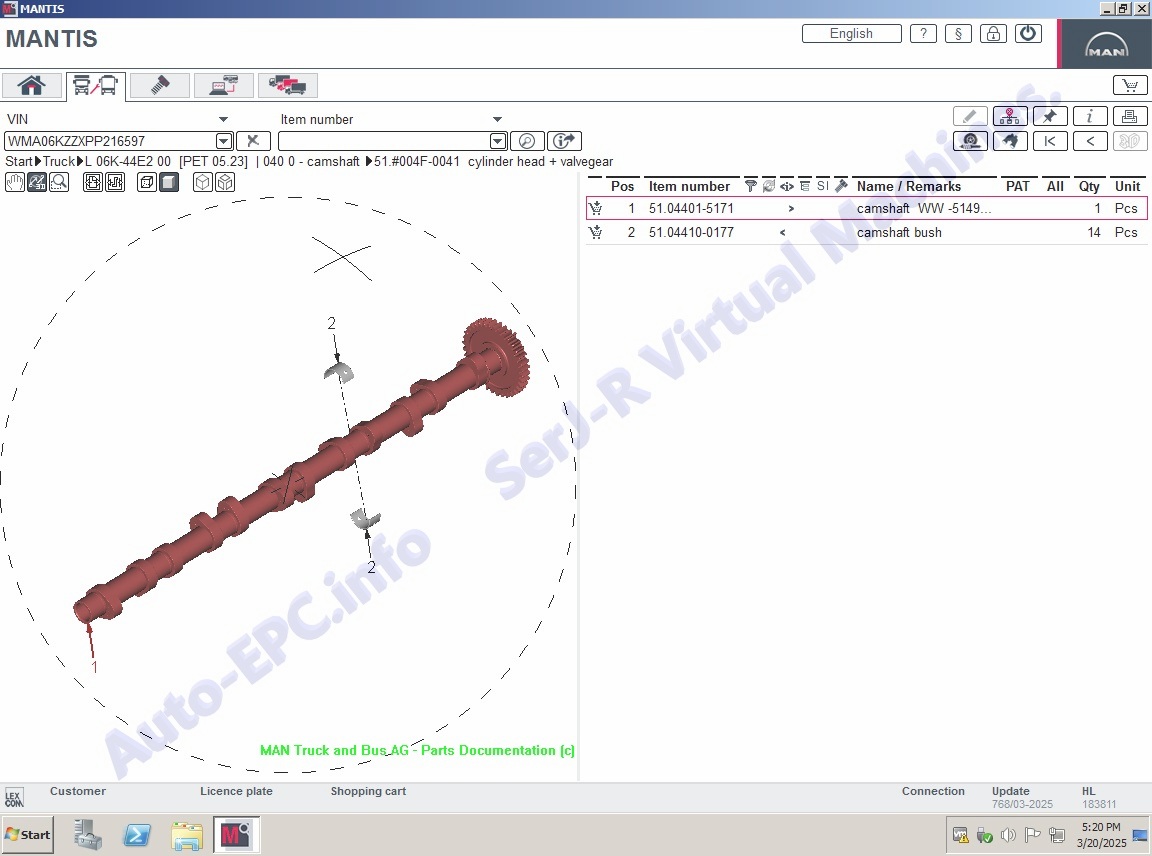Add camshaft bush 51.04410-0177 to cart
The image size is (1152, 856).
coord(596,232)
